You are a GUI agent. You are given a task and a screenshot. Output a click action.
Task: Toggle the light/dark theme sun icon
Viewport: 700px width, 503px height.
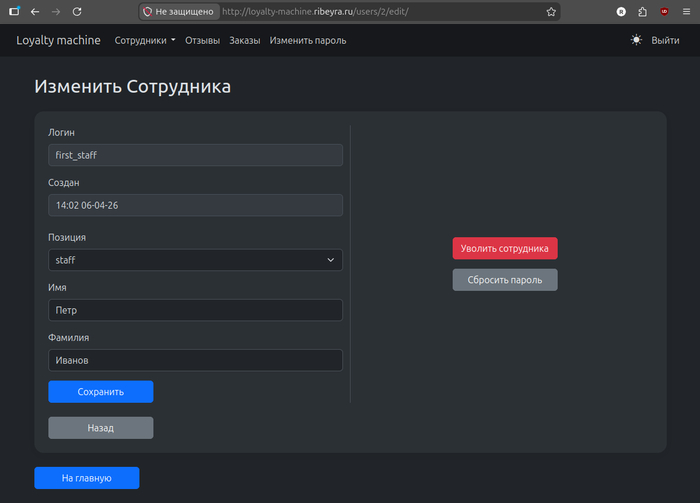636,41
